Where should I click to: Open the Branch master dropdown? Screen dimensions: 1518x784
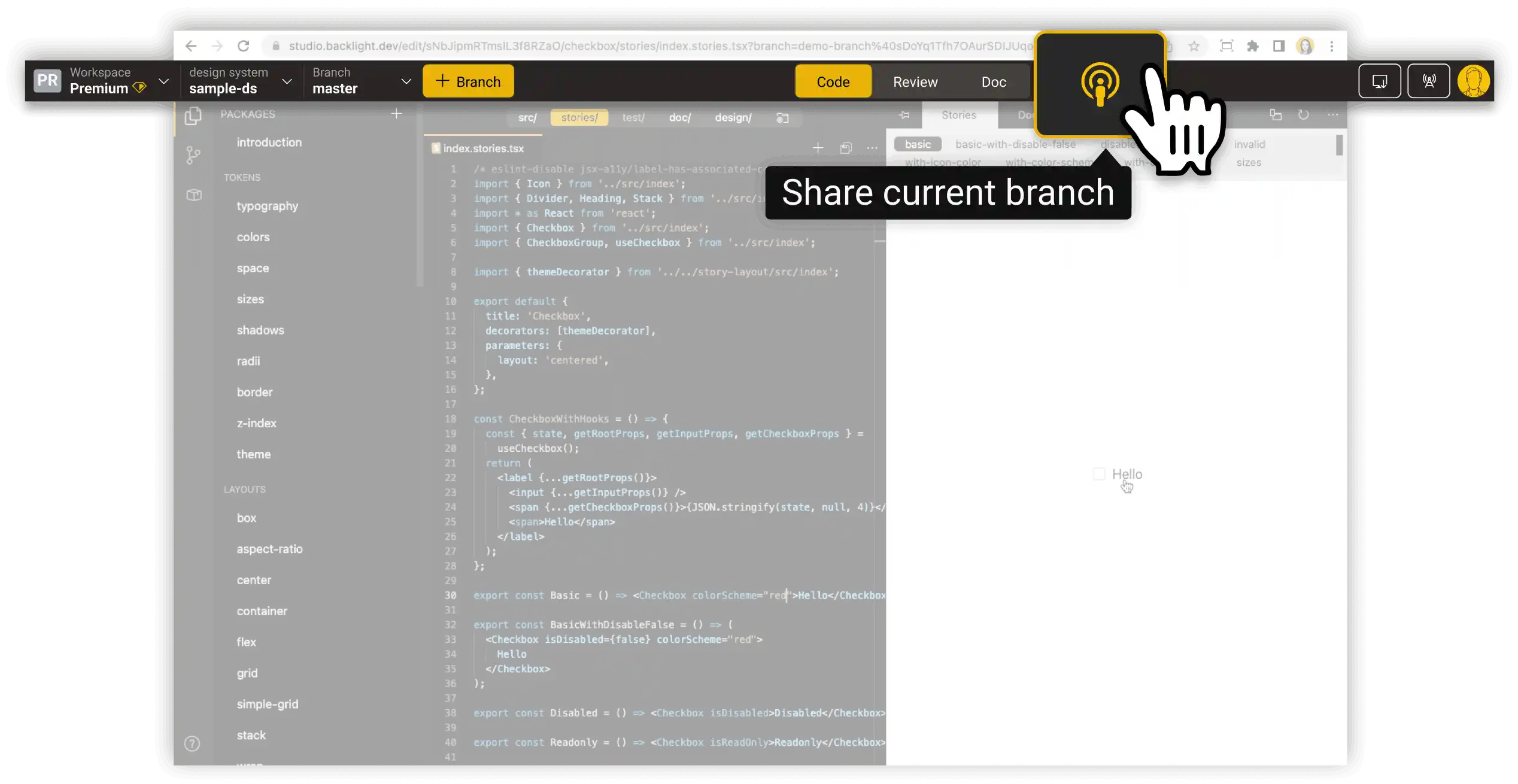click(406, 81)
